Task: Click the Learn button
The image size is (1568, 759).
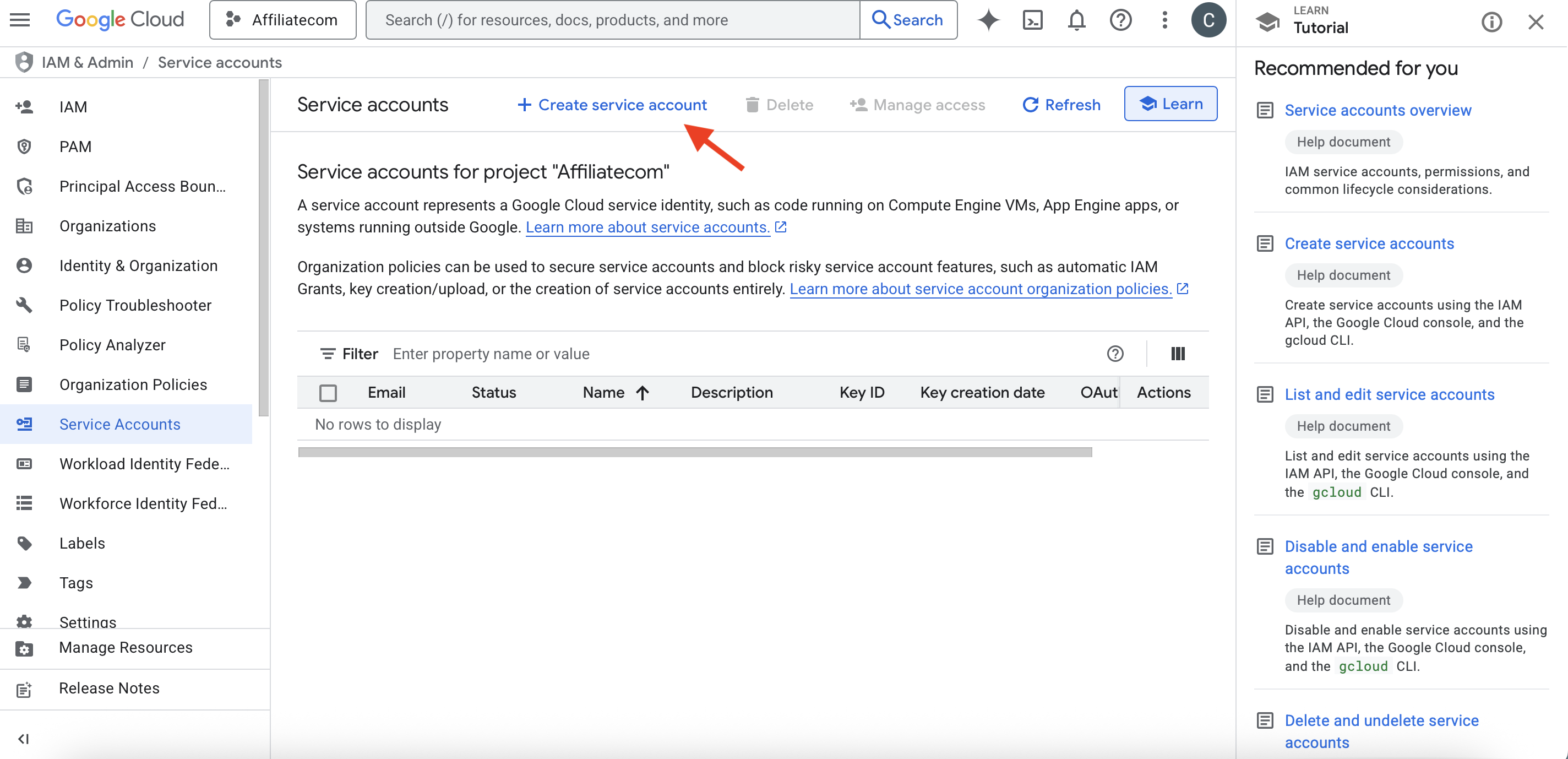Action: click(x=1170, y=104)
